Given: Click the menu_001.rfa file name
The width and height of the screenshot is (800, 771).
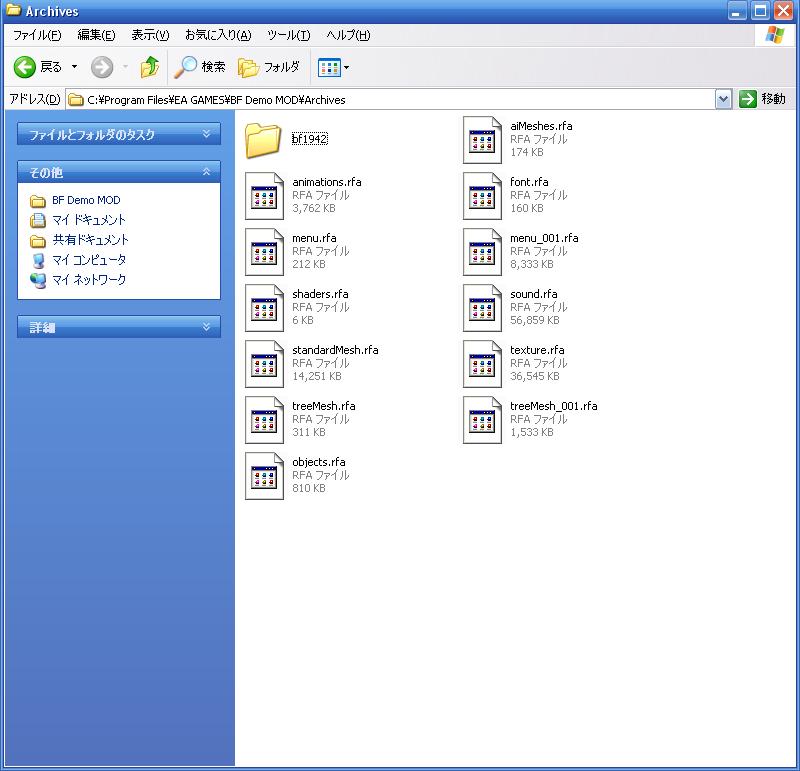Looking at the screenshot, I should click(544, 238).
